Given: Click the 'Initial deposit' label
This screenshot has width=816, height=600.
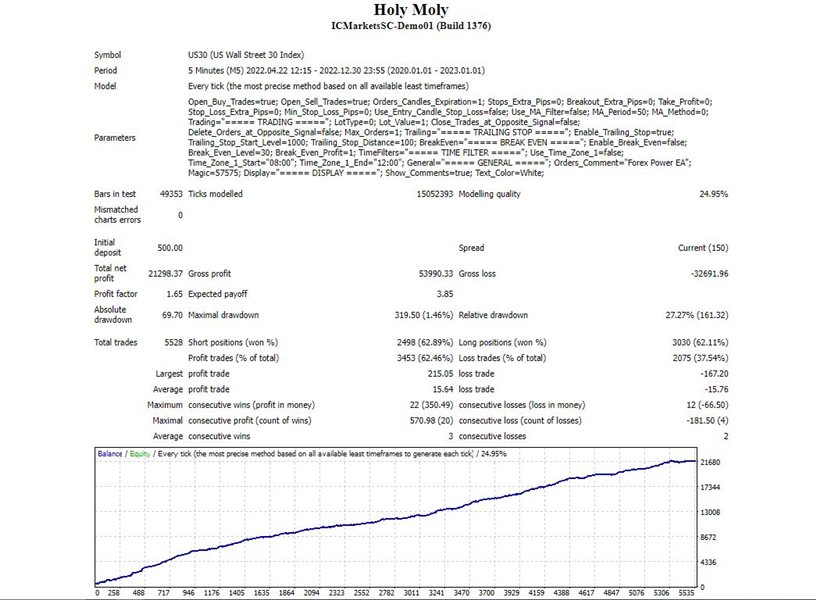Looking at the screenshot, I should tap(107, 247).
